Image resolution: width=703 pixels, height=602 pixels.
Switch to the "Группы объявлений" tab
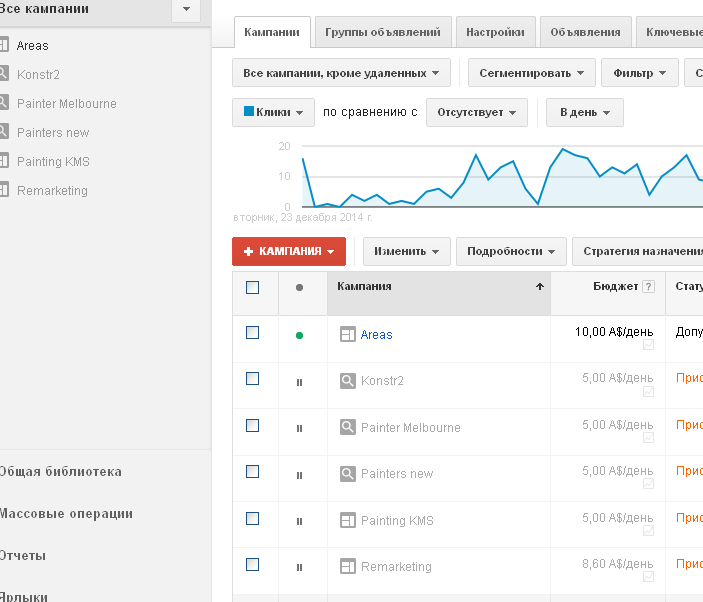(383, 32)
